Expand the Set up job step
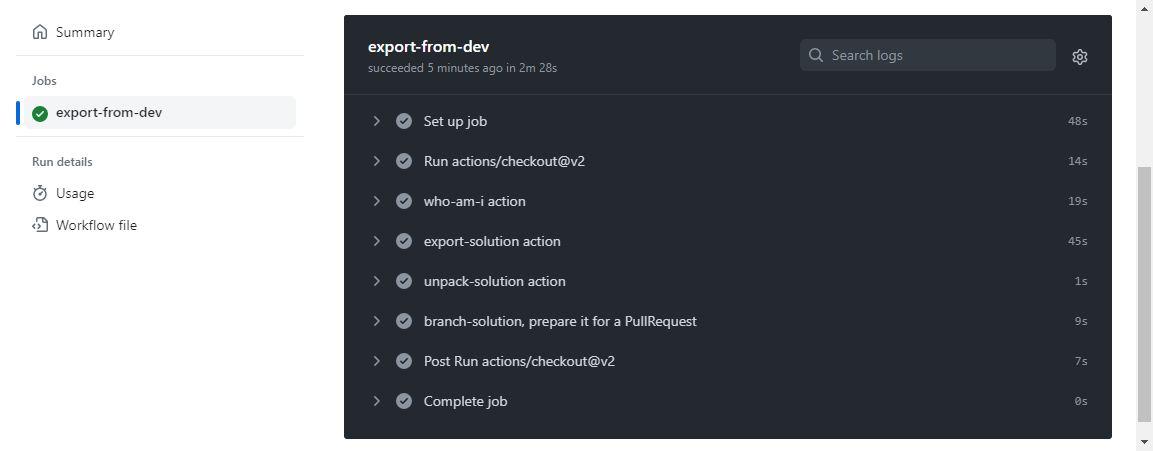This screenshot has height=451, width=1153. pos(376,121)
